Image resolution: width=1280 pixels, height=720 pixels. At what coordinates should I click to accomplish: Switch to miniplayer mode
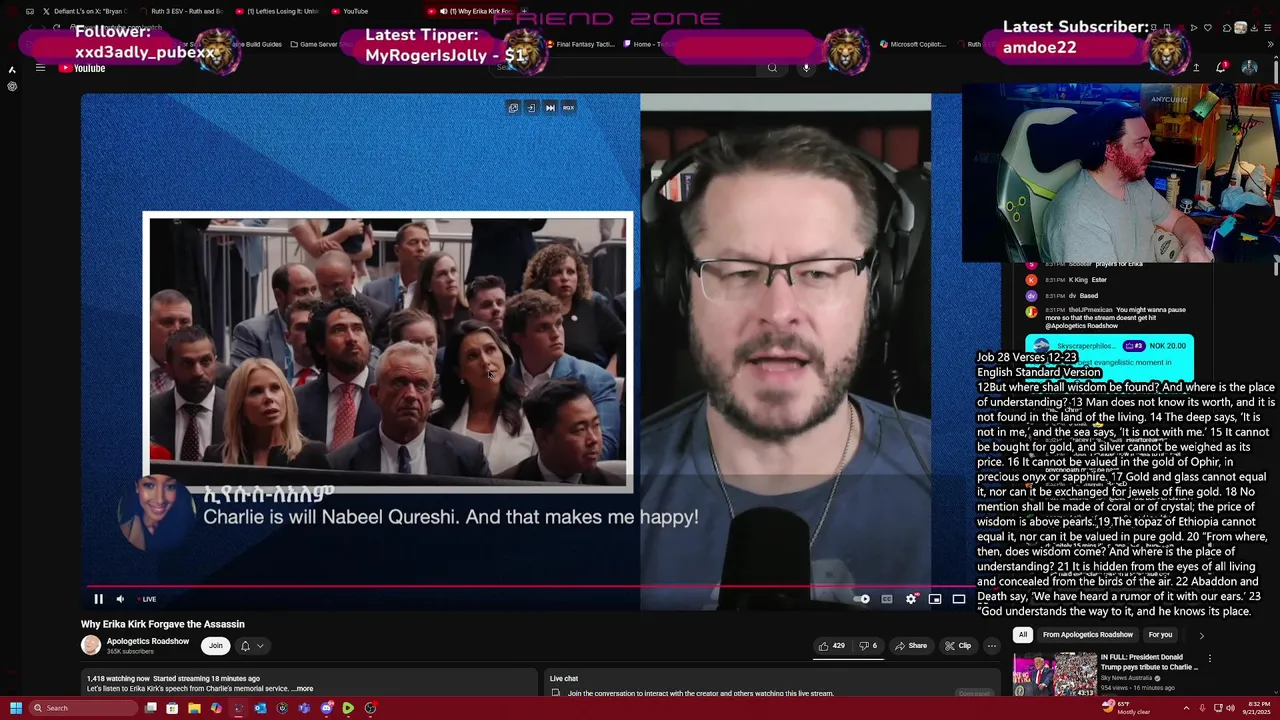(935, 599)
